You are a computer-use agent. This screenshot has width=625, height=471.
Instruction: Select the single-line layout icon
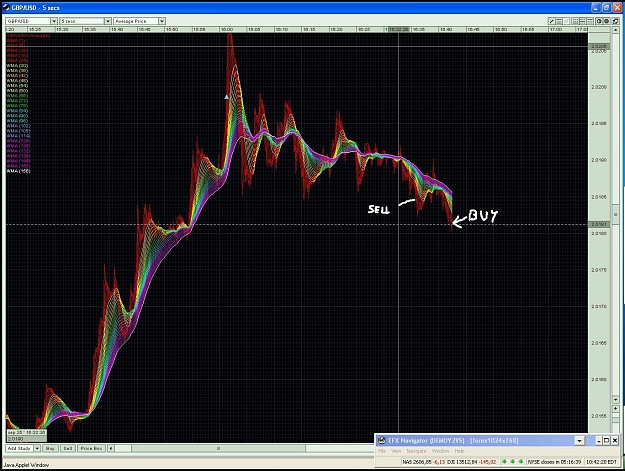pos(590,21)
